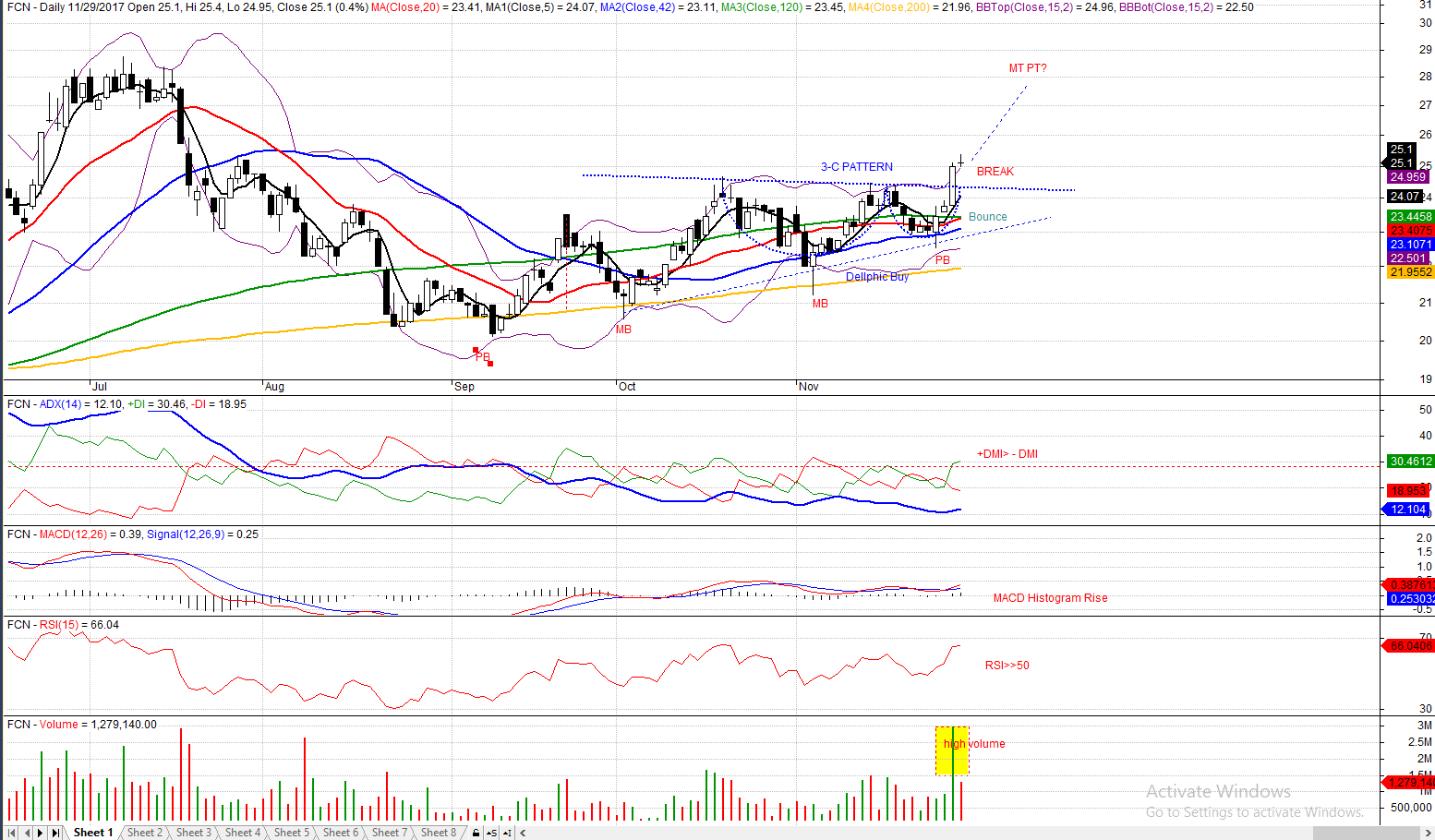Toggle the symbol link 'S' icon
This screenshot has width=1435, height=840.
point(491,833)
